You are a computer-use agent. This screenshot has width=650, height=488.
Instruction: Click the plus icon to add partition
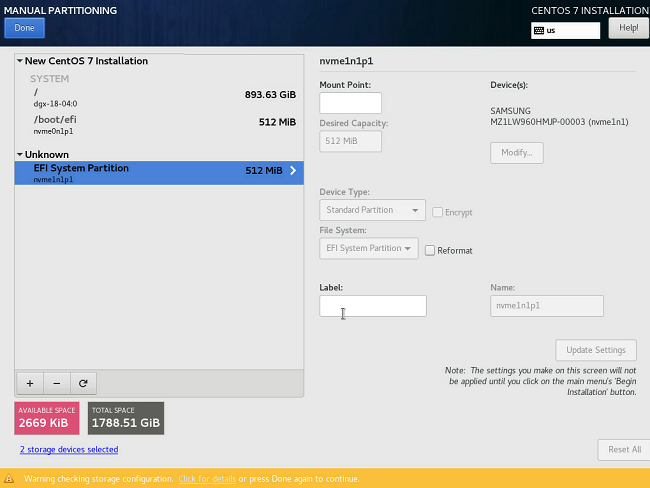[x=29, y=383]
